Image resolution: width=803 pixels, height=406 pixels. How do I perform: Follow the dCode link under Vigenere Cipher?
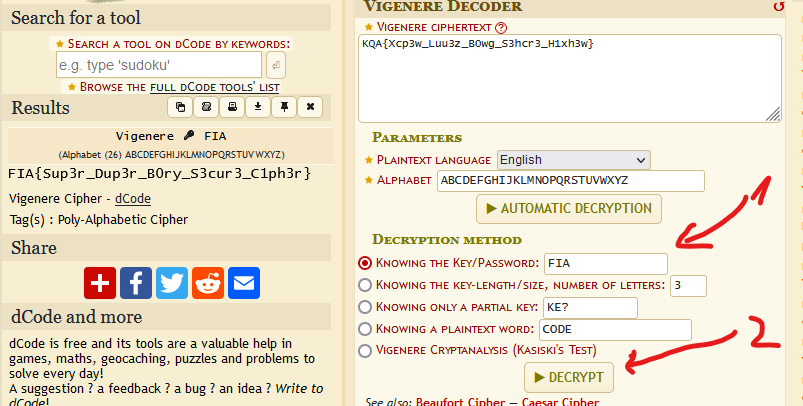point(133,199)
